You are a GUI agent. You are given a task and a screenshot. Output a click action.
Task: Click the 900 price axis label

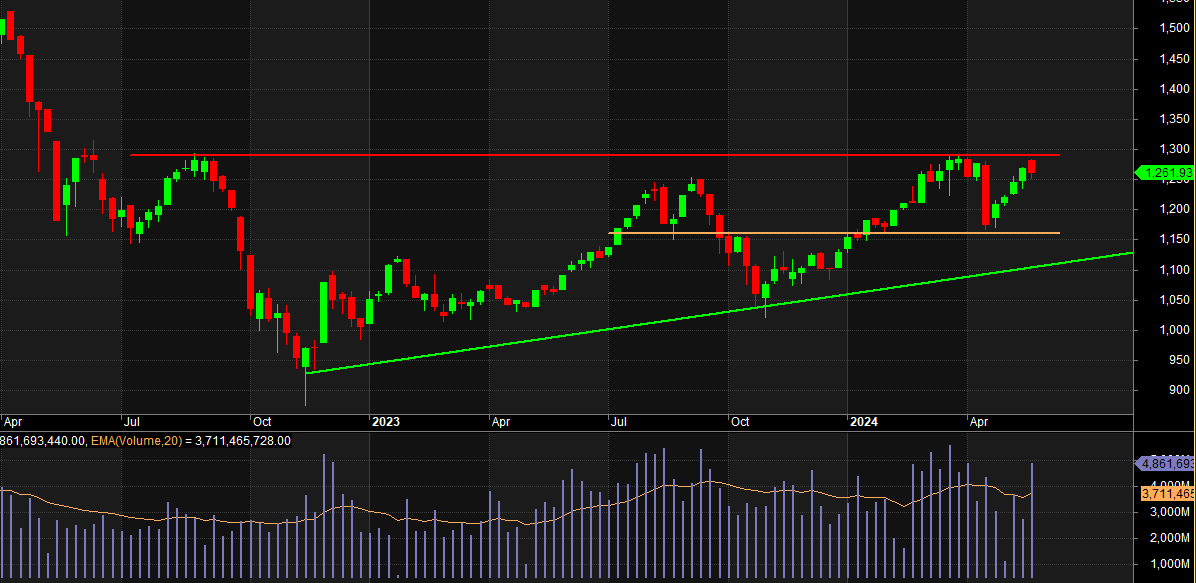coord(1179,391)
